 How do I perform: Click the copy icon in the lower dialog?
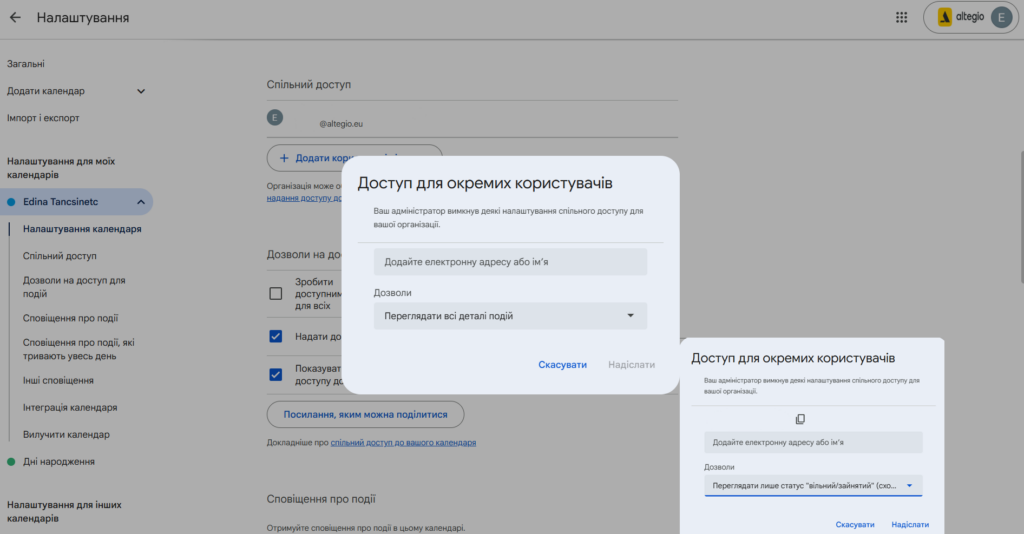tap(800, 419)
